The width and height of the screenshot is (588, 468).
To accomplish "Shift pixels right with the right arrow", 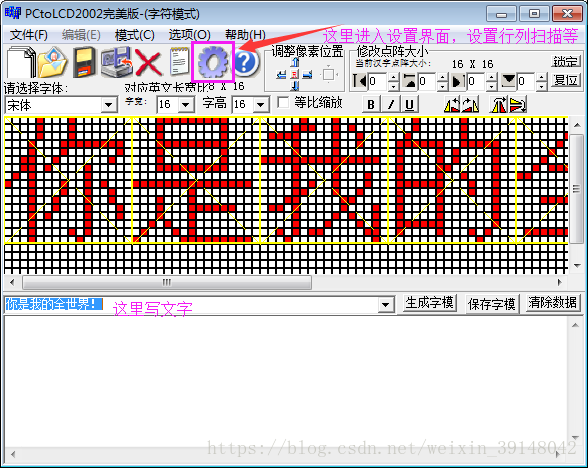I will click(x=308, y=75).
